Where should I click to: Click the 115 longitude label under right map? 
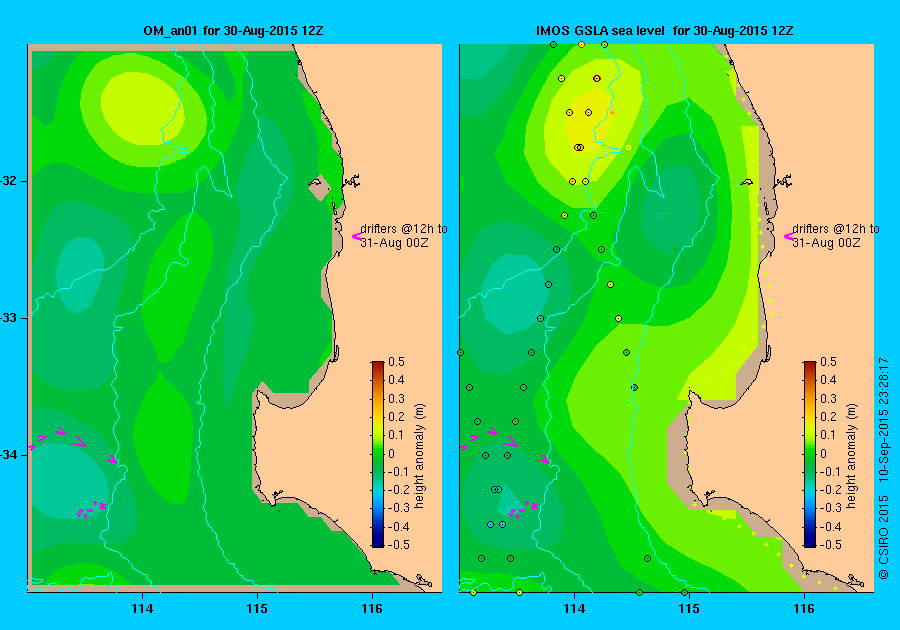pos(689,609)
